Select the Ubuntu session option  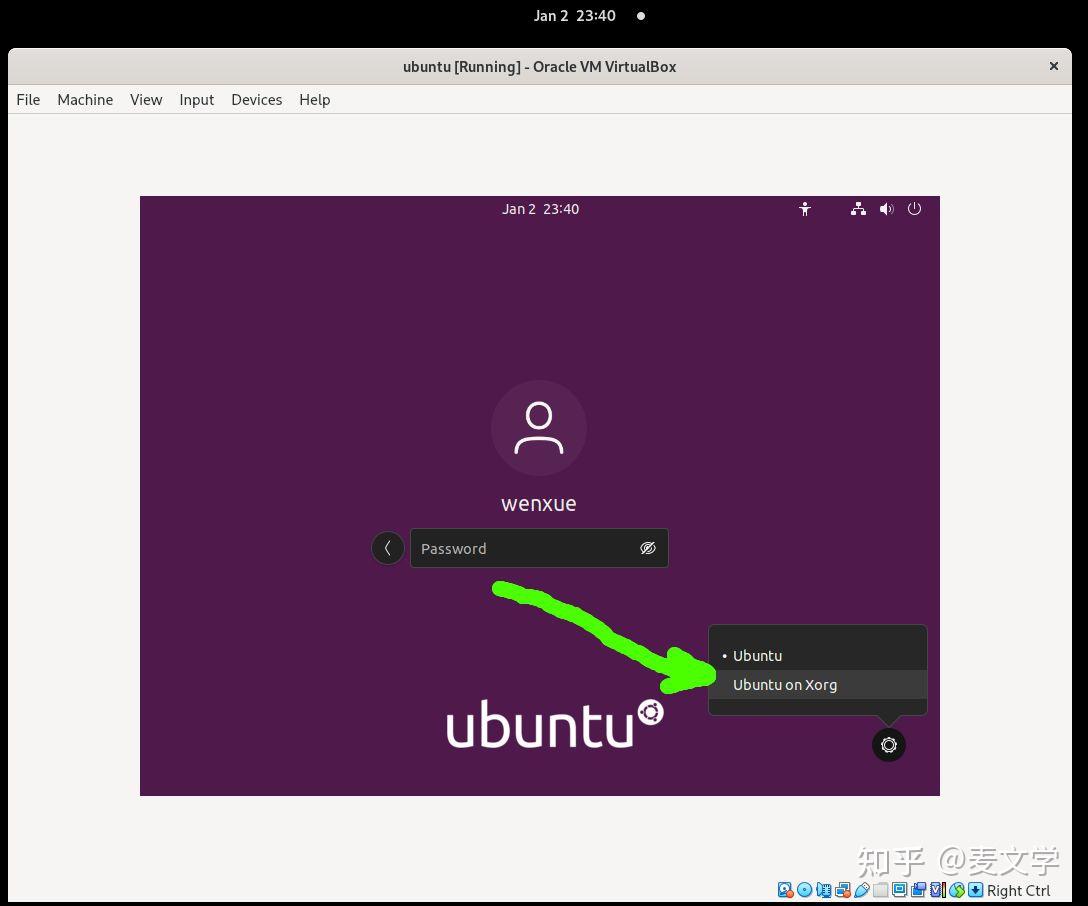(818, 656)
